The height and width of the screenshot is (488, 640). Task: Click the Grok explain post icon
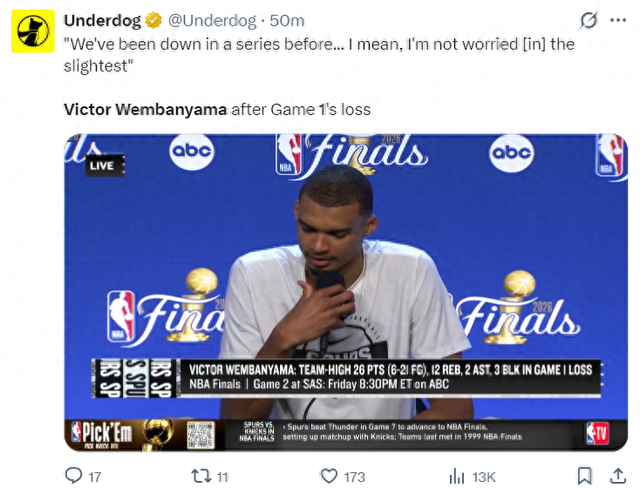click(589, 20)
